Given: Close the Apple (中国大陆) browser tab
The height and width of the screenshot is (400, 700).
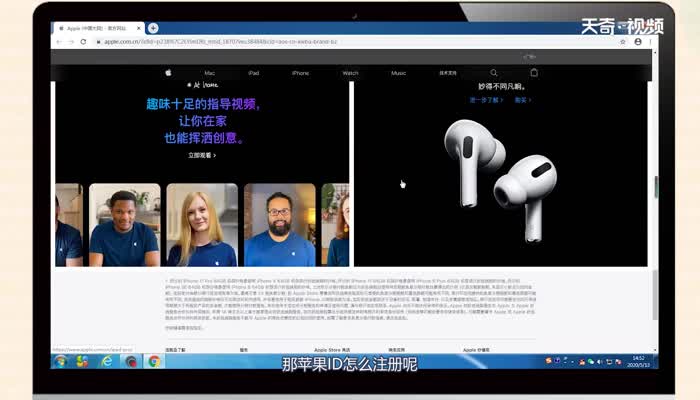Looking at the screenshot, I should (139, 28).
